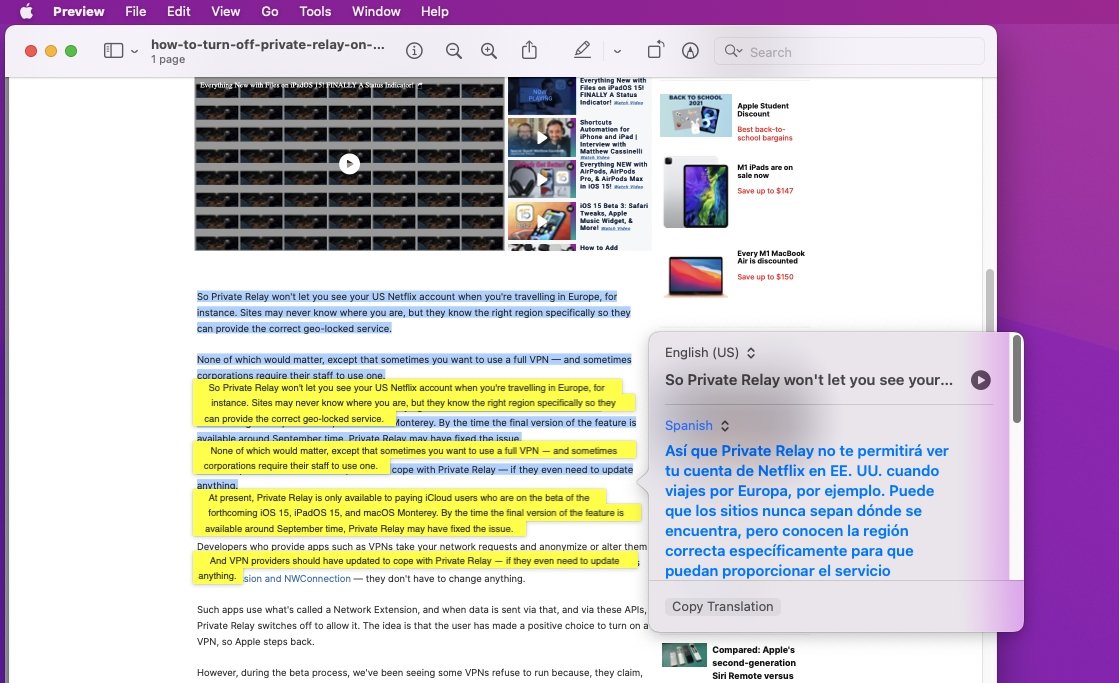Zoom out of the document
The image size is (1119, 683).
tap(453, 51)
